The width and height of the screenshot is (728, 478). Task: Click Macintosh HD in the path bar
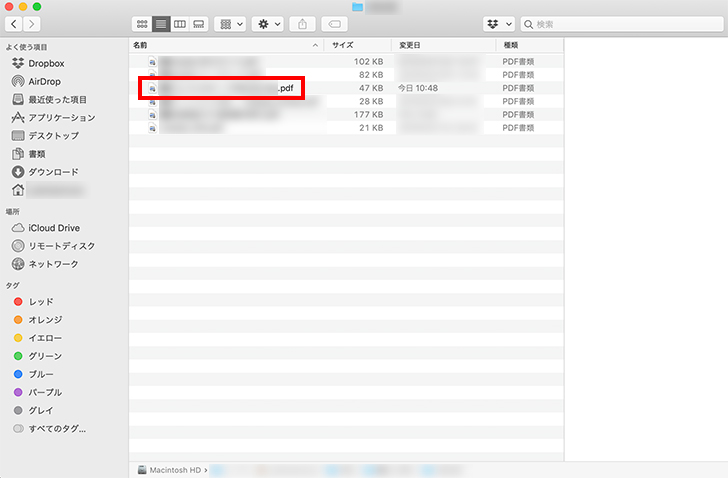[x=170, y=470]
